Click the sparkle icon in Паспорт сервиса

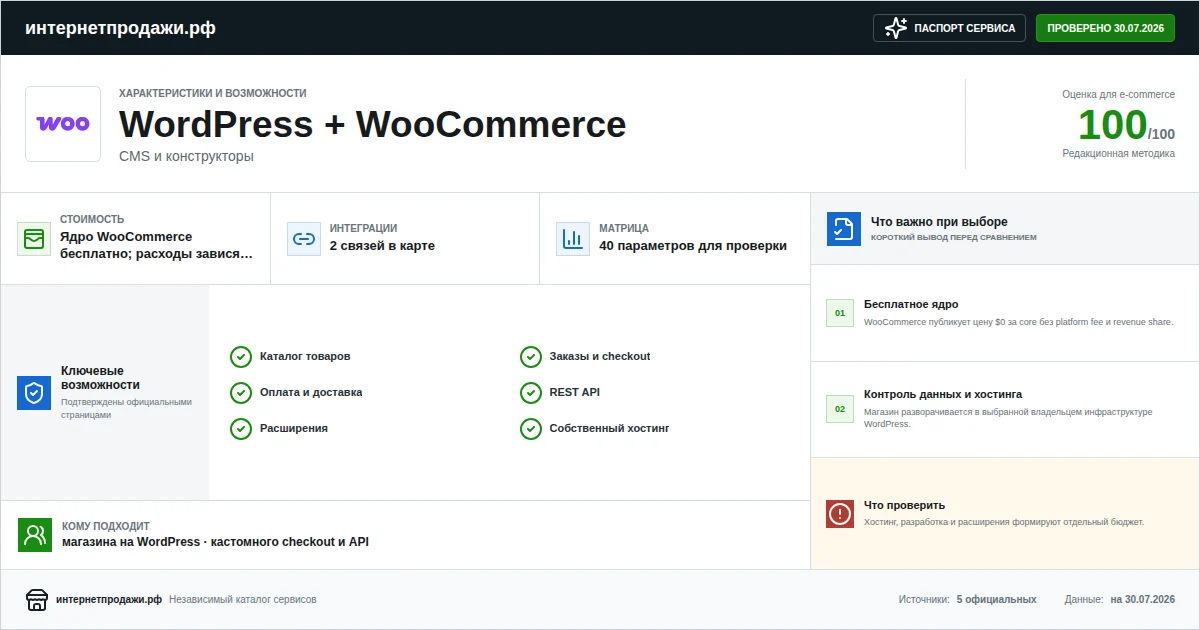(x=896, y=28)
